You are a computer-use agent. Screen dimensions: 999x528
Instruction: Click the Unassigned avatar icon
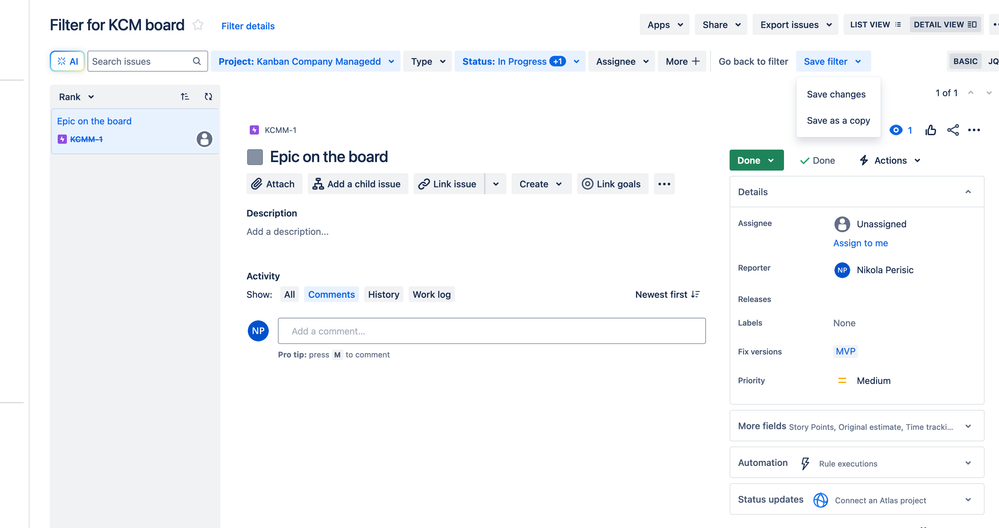(842, 224)
